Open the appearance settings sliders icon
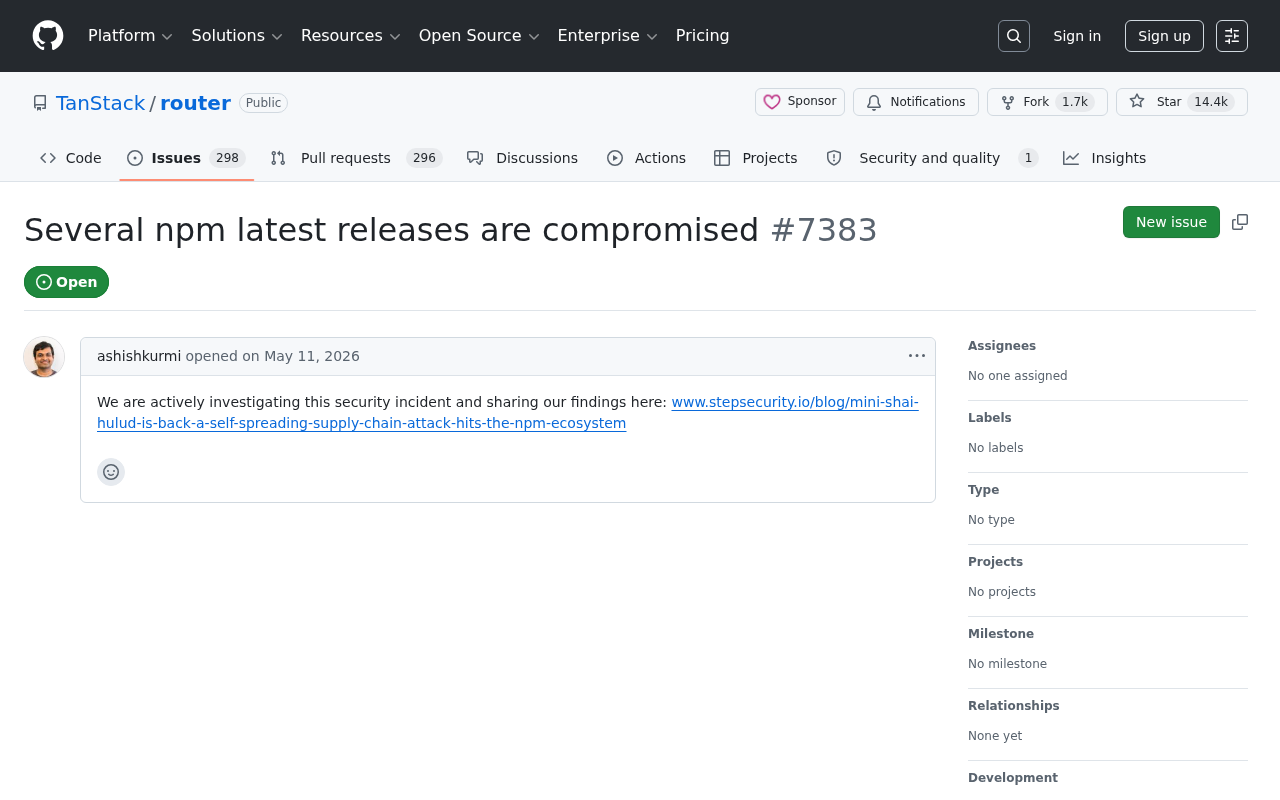Screen dimensions: 1280x800 click(x=1232, y=36)
